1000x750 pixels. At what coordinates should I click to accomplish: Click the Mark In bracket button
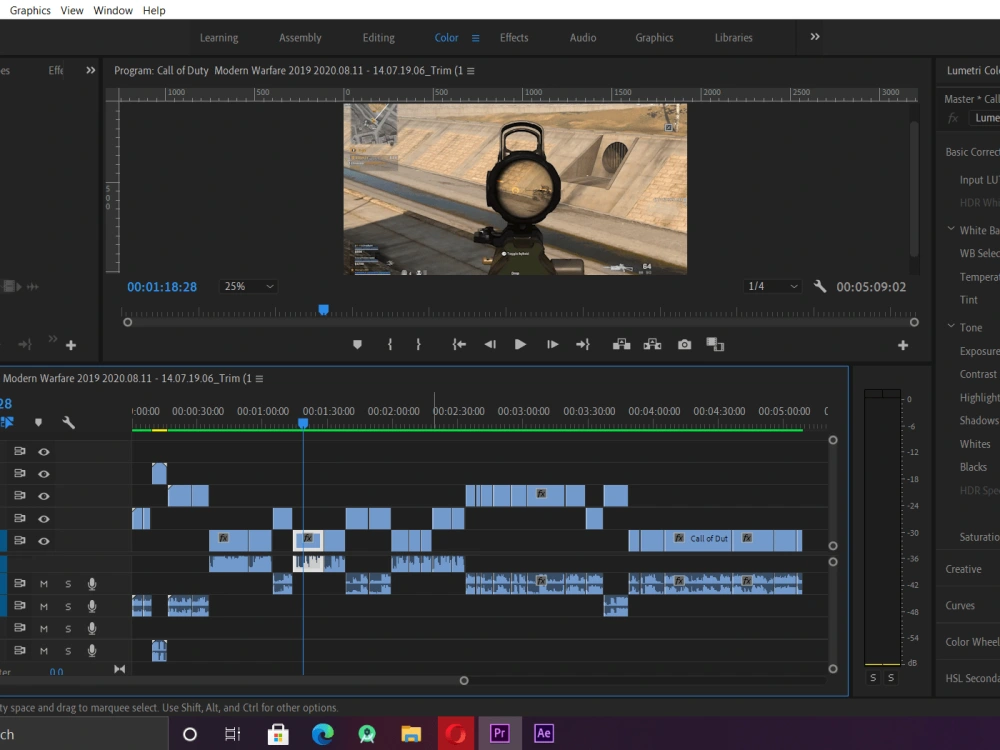390,345
